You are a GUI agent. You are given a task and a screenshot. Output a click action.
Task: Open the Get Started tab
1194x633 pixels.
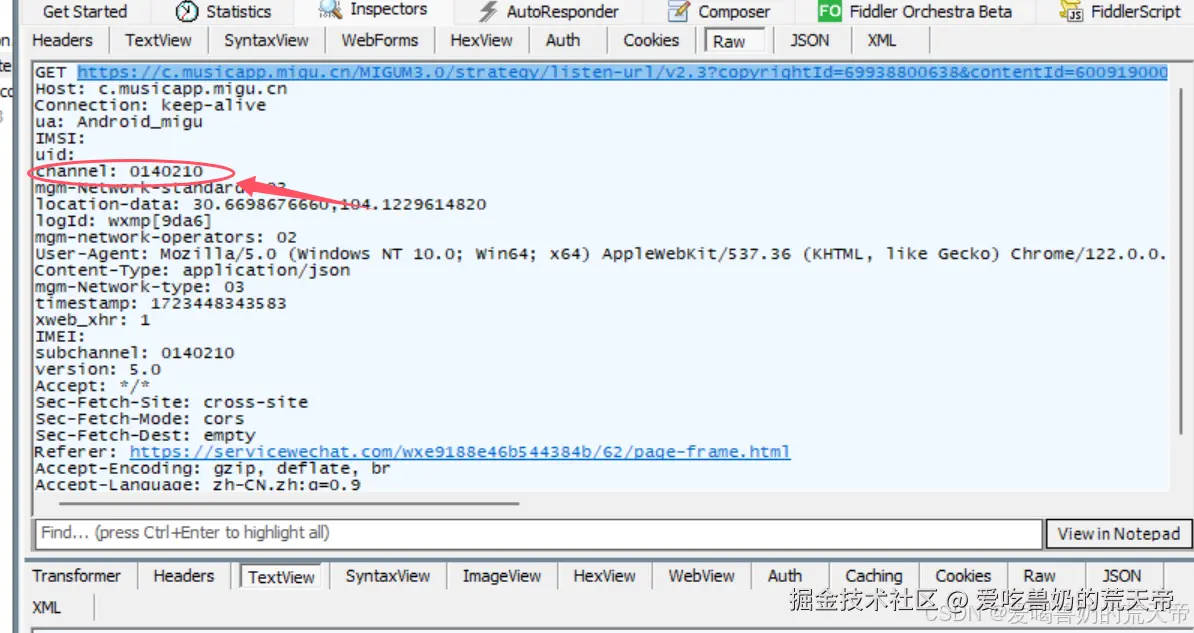[x=84, y=11]
